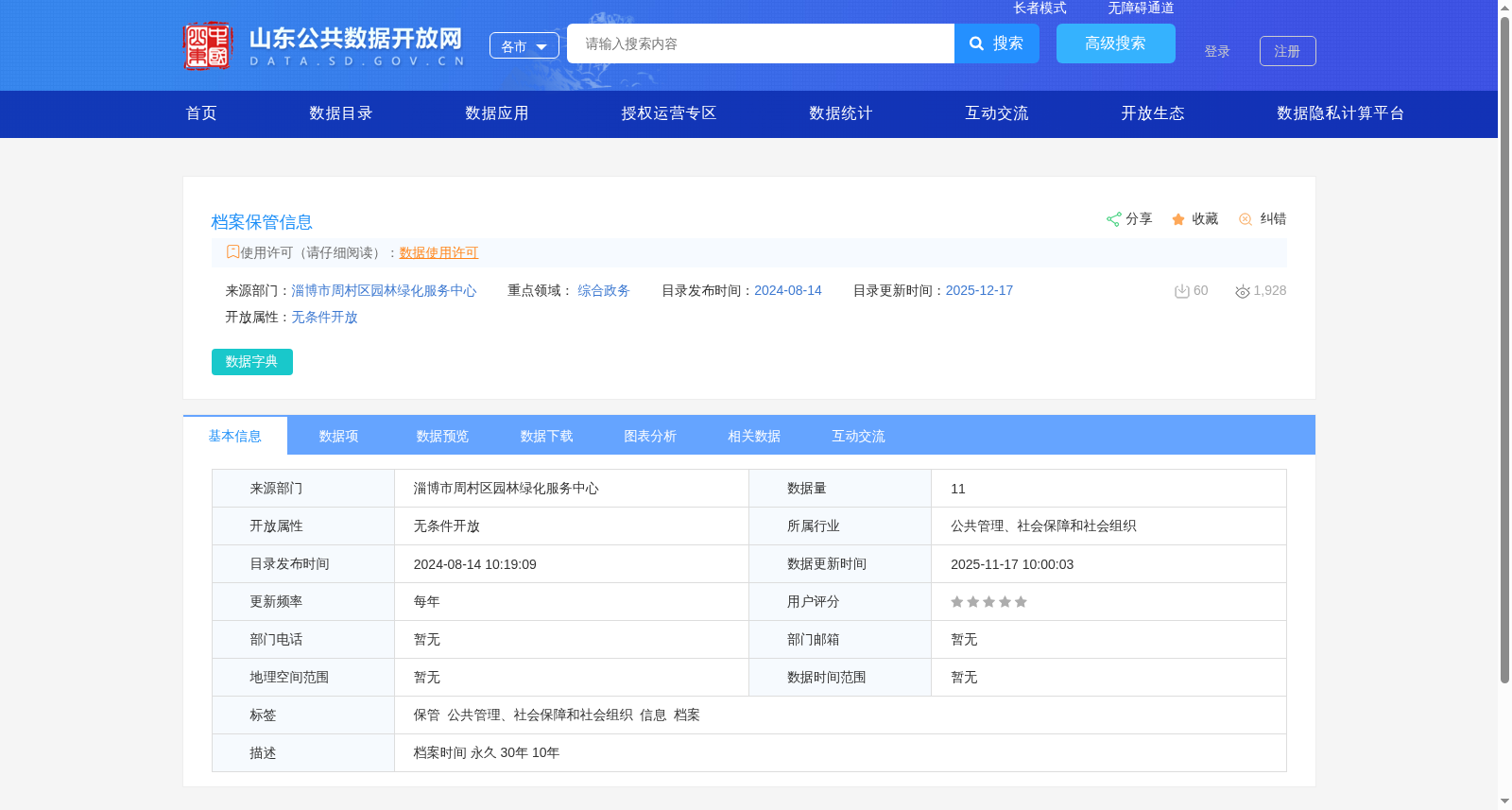Open the 数据目录 menu
The width and height of the screenshot is (1512, 810).
click(x=341, y=113)
